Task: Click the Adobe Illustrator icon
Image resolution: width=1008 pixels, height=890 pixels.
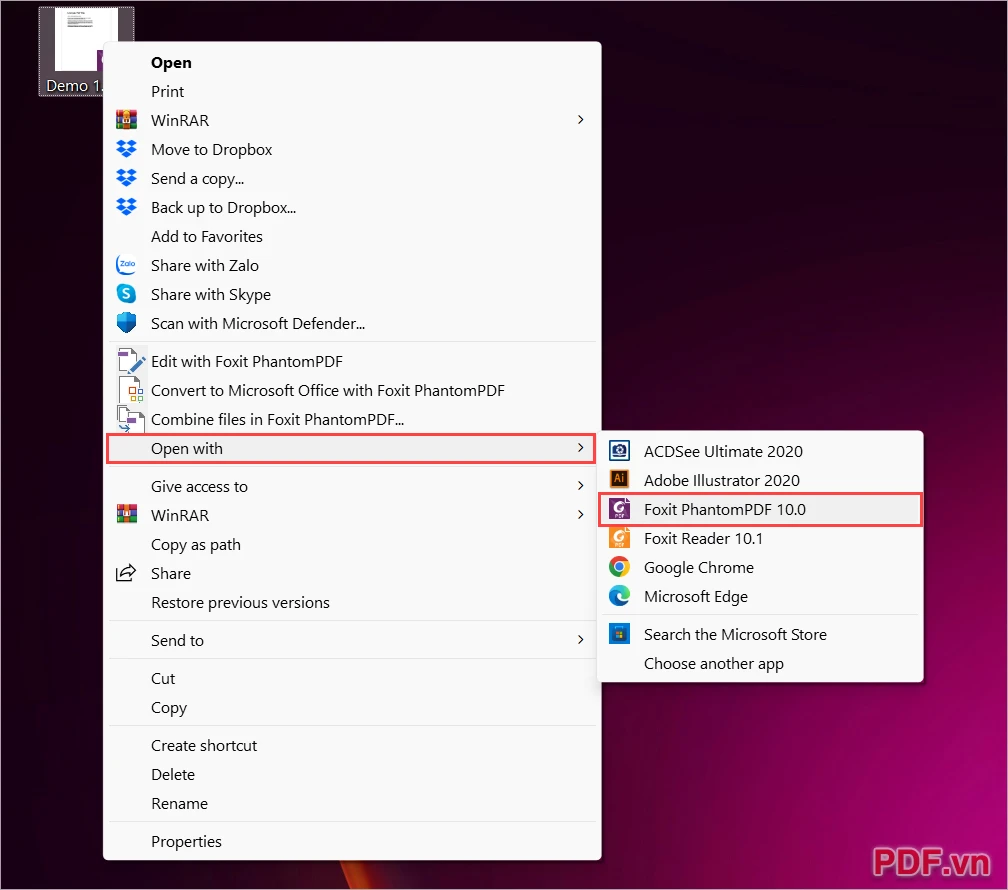Action: click(620, 479)
